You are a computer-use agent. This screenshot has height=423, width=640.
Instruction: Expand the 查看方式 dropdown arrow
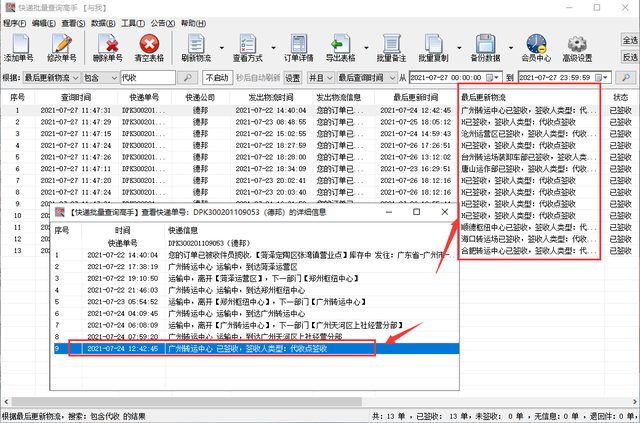[273, 48]
